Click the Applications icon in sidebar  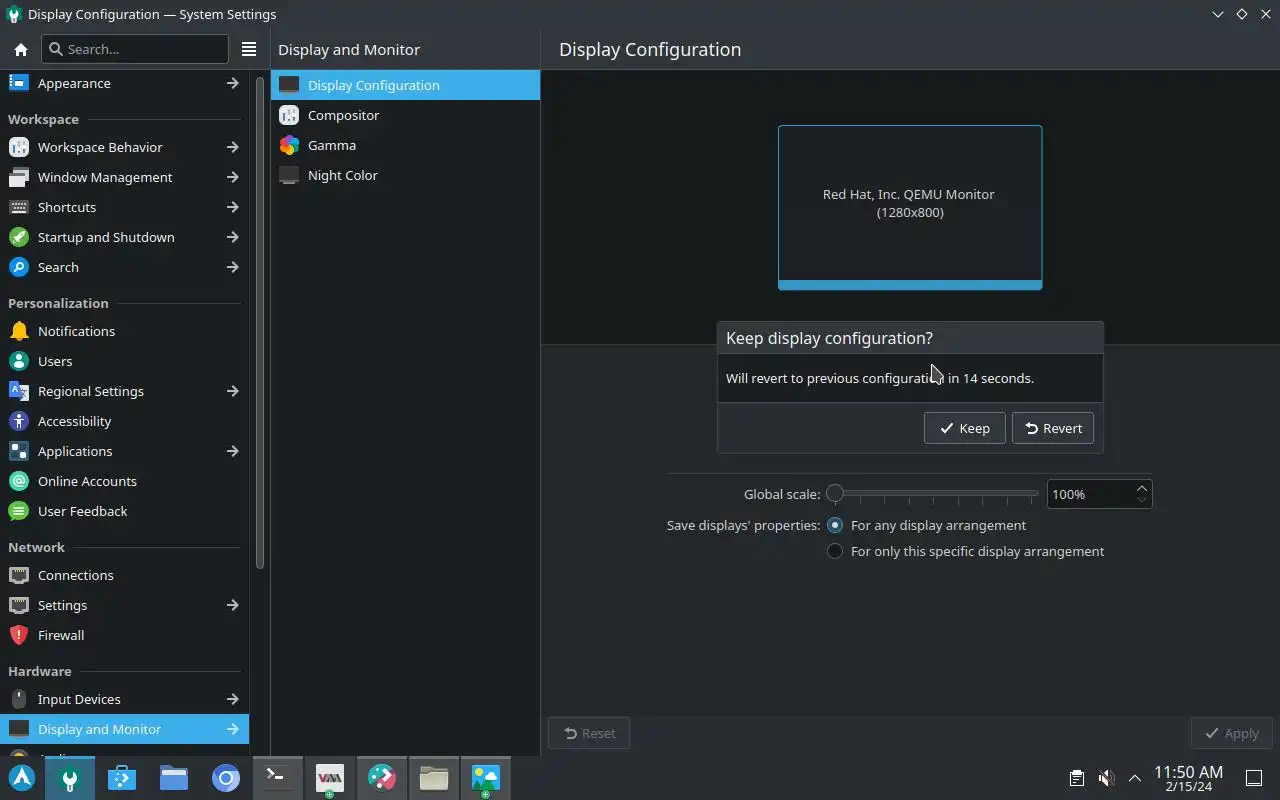click(x=18, y=451)
